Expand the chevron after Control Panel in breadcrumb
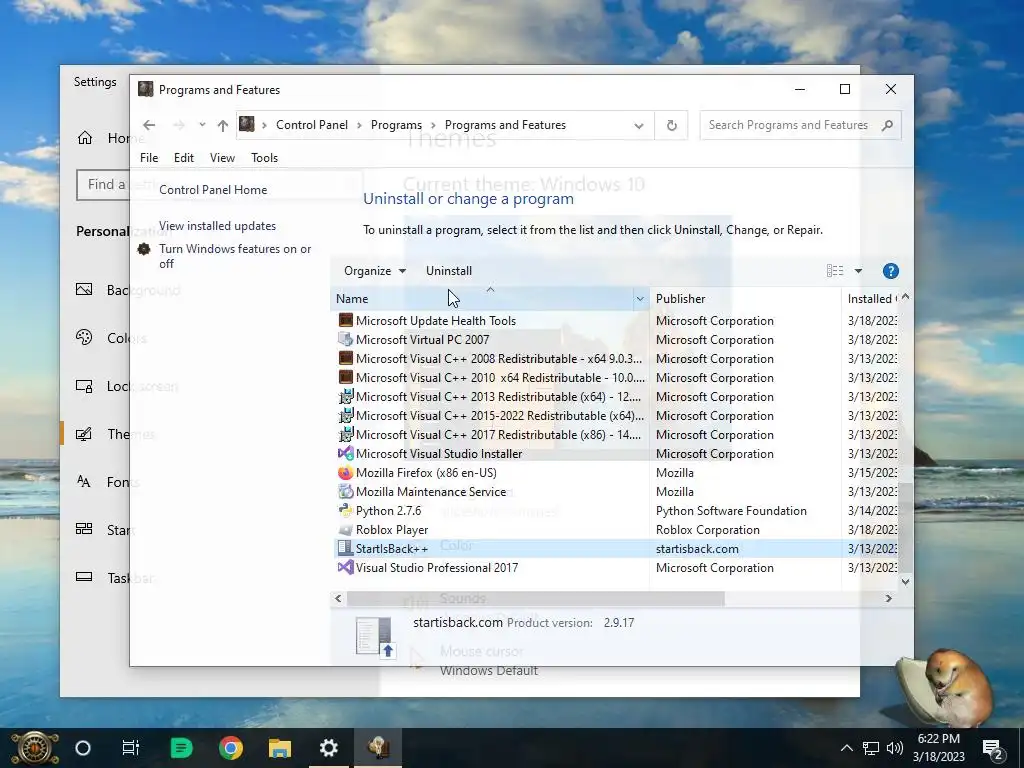 pyautogui.click(x=359, y=125)
